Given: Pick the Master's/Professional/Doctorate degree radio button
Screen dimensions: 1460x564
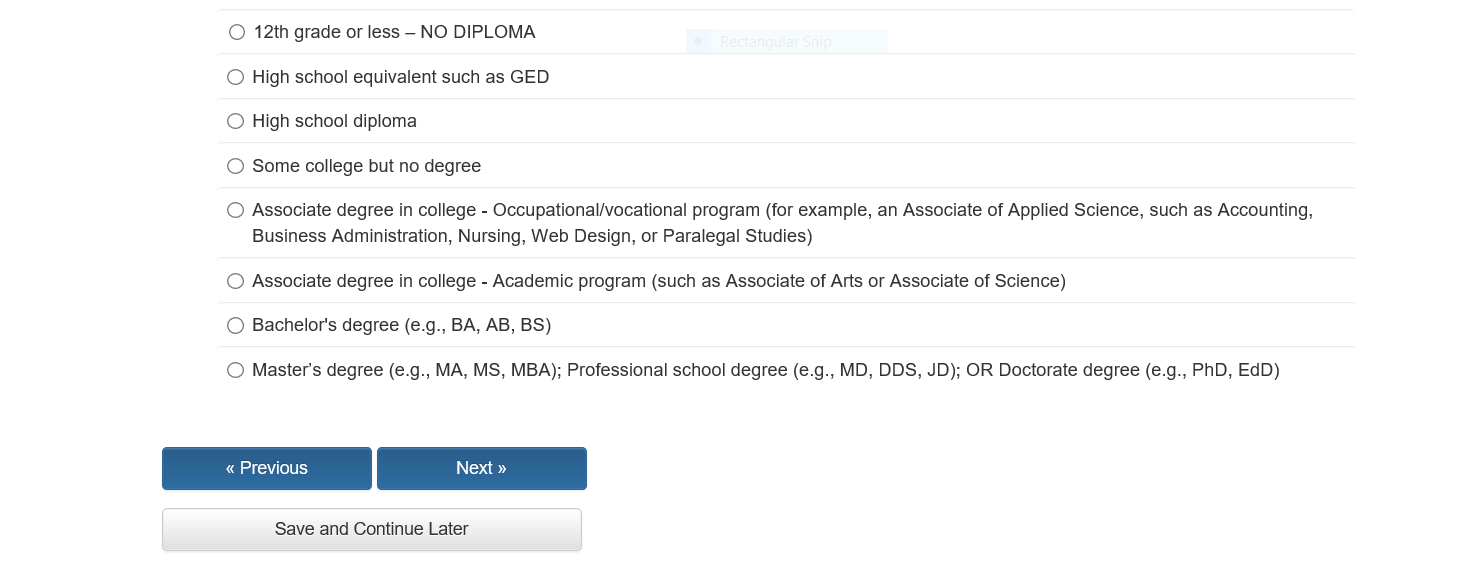Looking at the screenshot, I should coord(236,370).
